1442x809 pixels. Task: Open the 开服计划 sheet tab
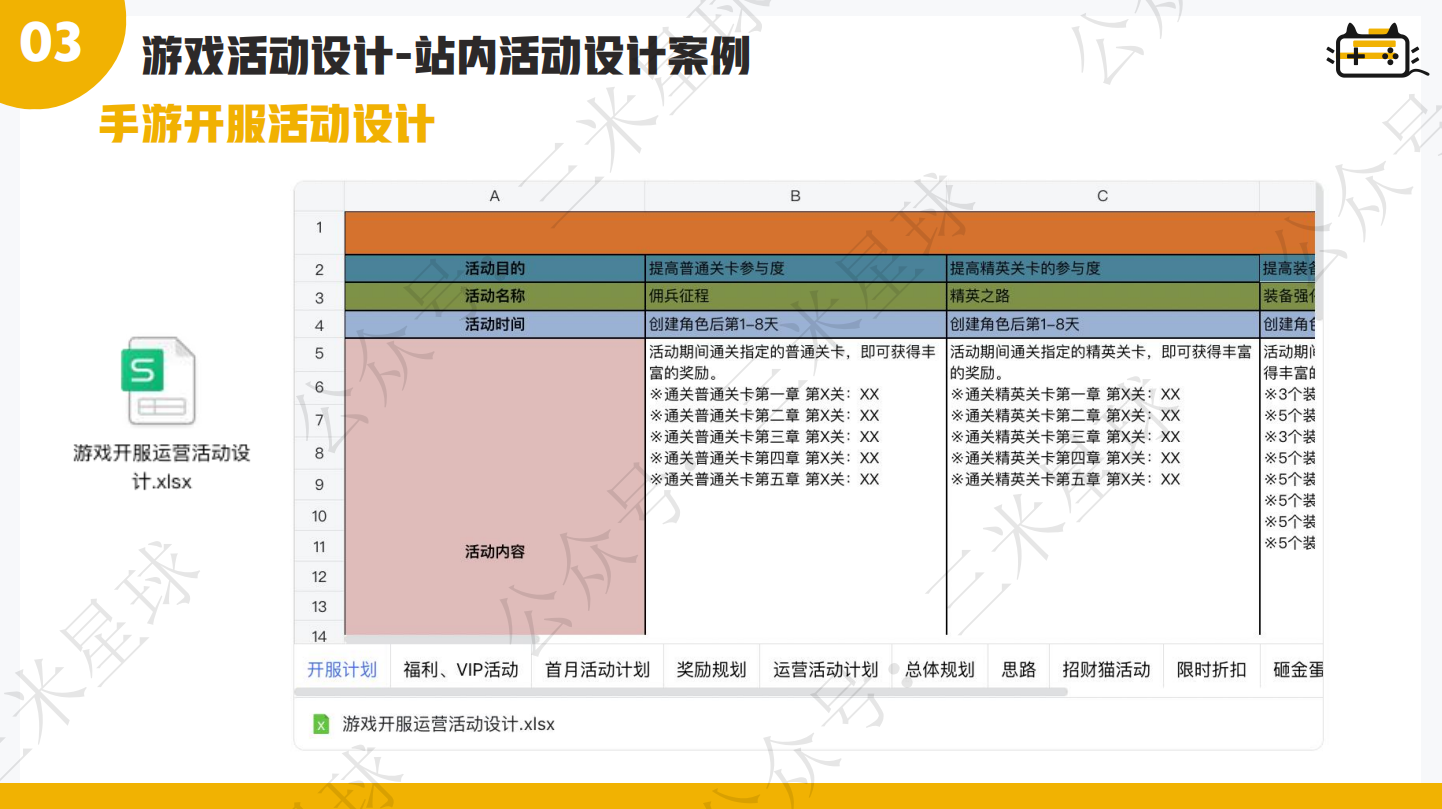tap(341, 669)
